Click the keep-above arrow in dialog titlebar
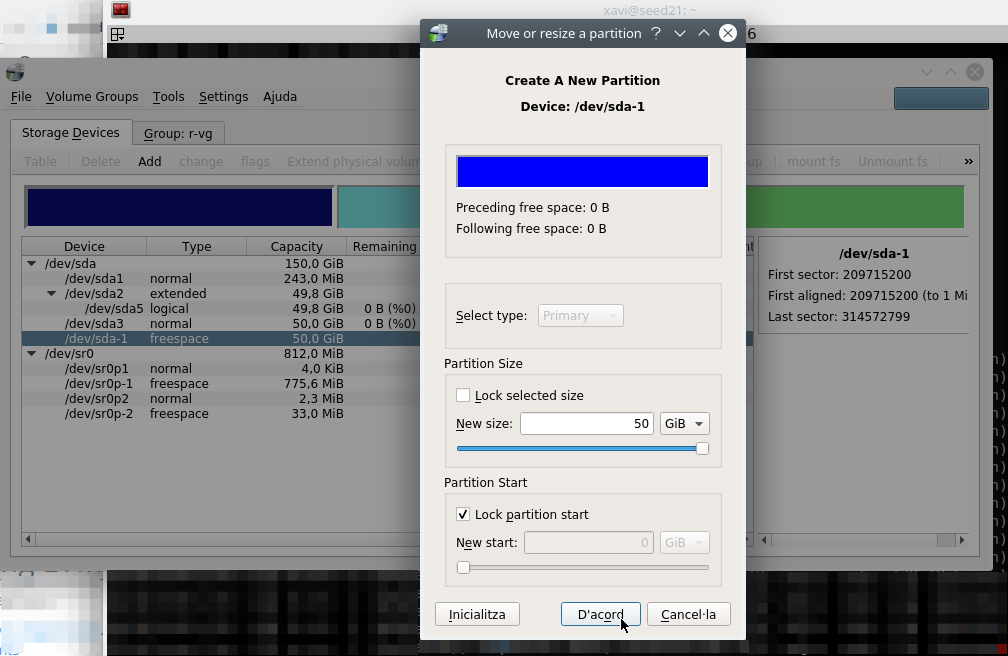 (x=704, y=33)
